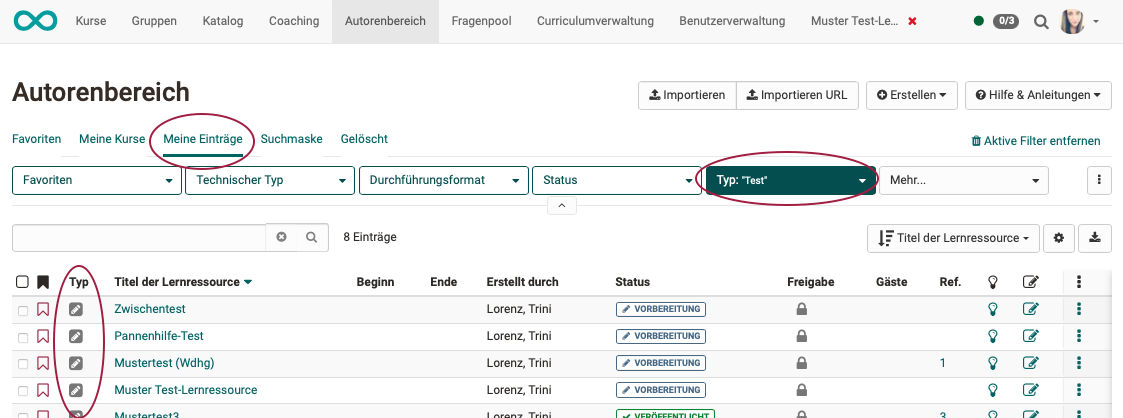
Task: Tick the select-all checkbox in table header
Action: (23, 282)
